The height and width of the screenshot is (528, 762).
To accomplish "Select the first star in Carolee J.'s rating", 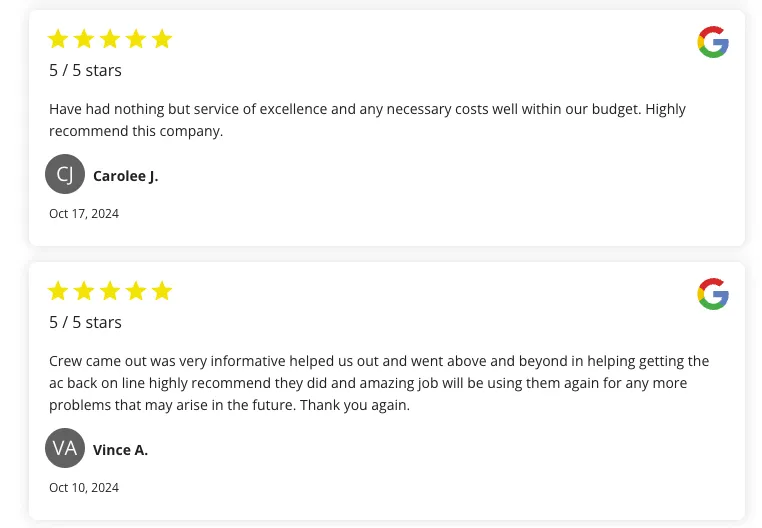I will tap(58, 39).
